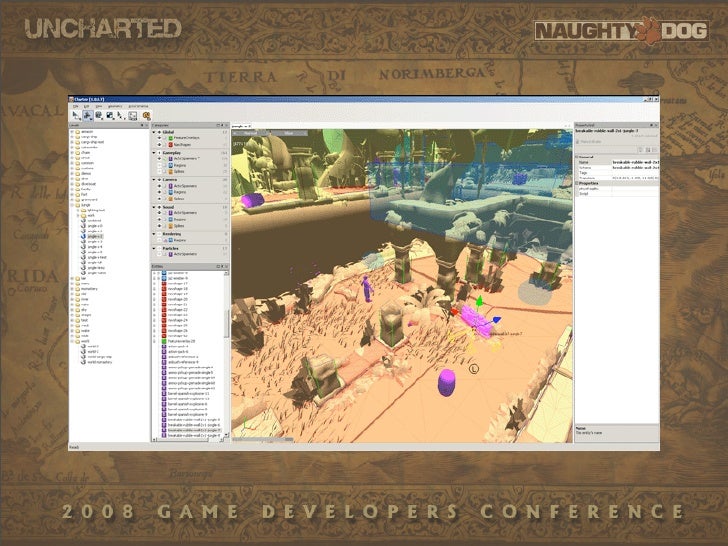
Task: Toggle the checkbox beside Camera Regions
Action: pyautogui.click(x=165, y=192)
